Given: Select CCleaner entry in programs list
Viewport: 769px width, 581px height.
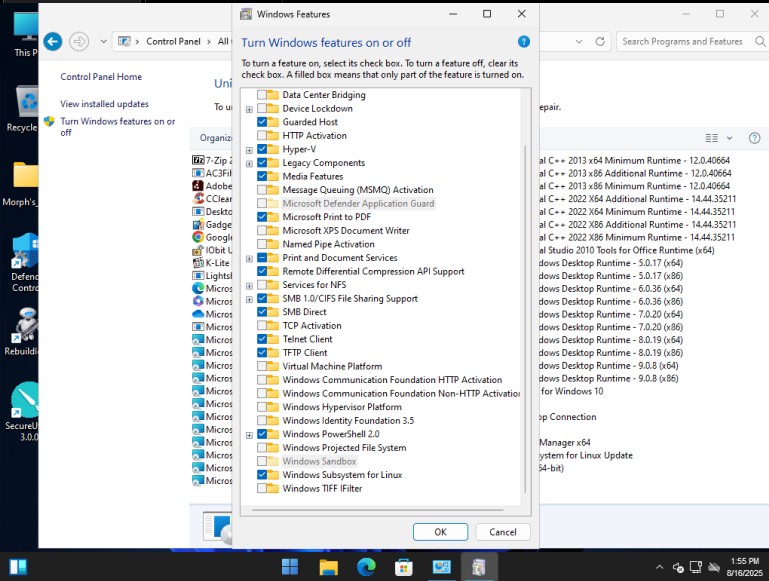Looking at the screenshot, I should tap(212, 199).
